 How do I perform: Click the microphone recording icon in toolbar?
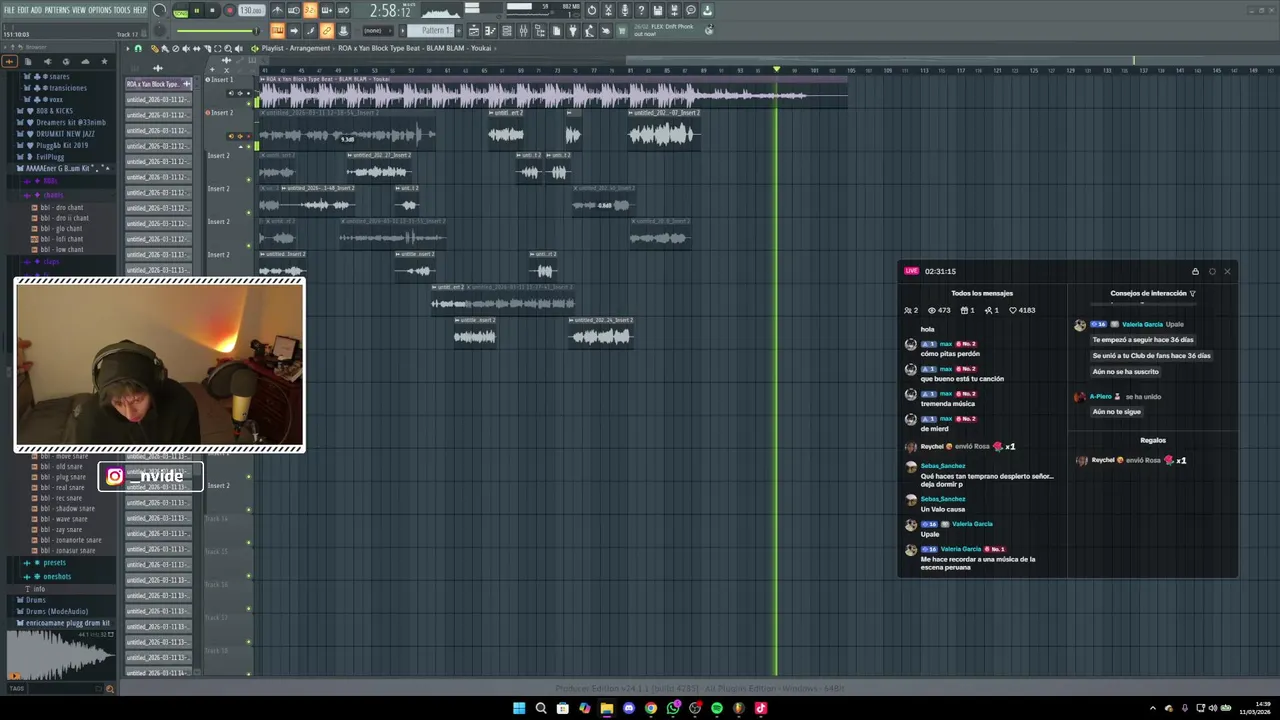tap(625, 11)
